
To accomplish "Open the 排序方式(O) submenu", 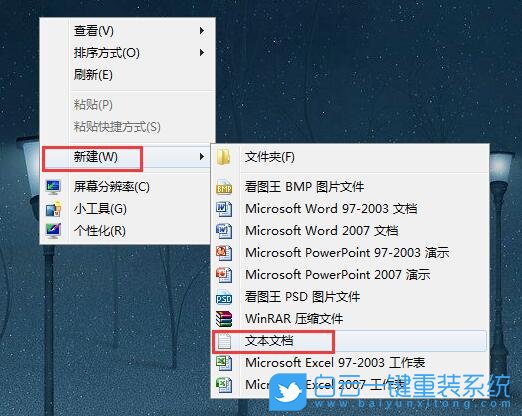I will 127,53.
